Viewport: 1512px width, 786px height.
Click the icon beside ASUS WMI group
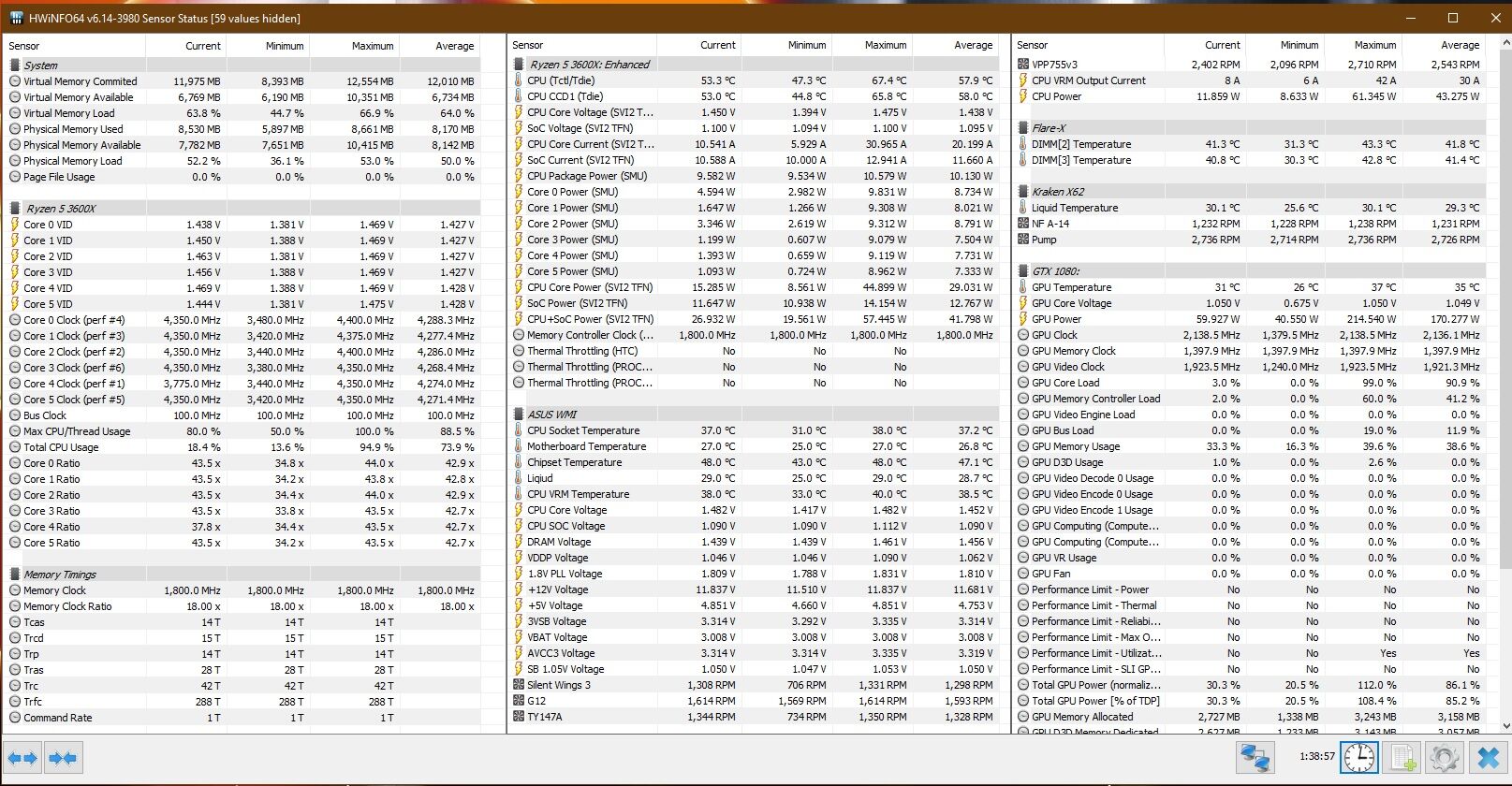click(x=519, y=415)
